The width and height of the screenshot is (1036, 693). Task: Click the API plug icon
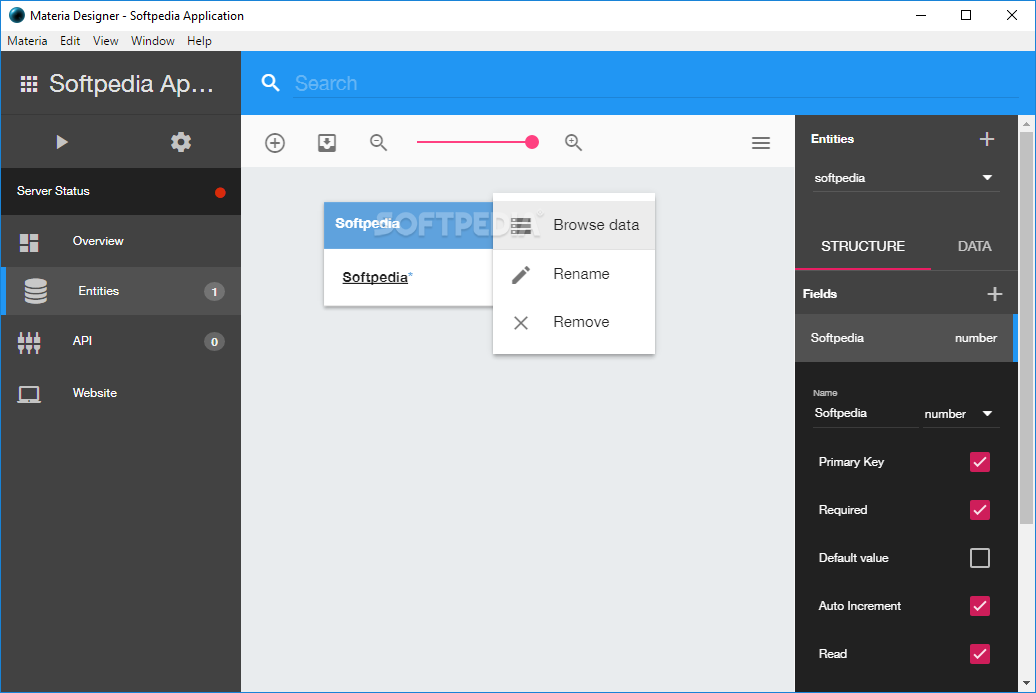(29, 342)
